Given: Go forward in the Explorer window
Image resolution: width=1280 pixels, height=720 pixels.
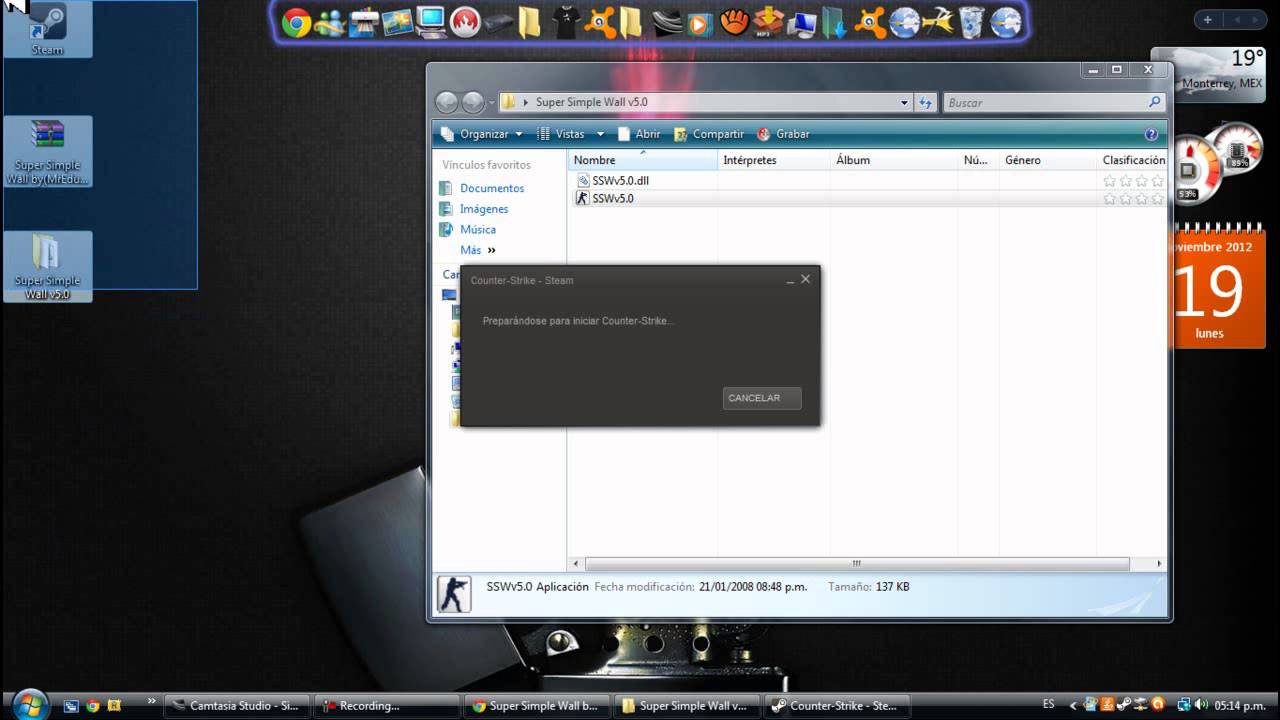Looking at the screenshot, I should 473,102.
